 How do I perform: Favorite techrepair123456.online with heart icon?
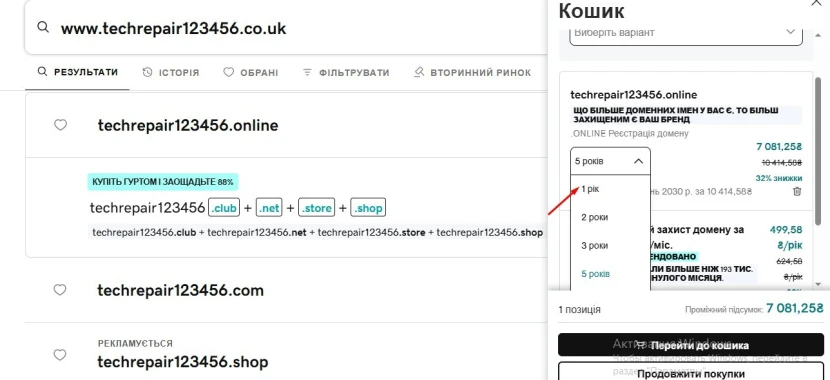tap(60, 125)
